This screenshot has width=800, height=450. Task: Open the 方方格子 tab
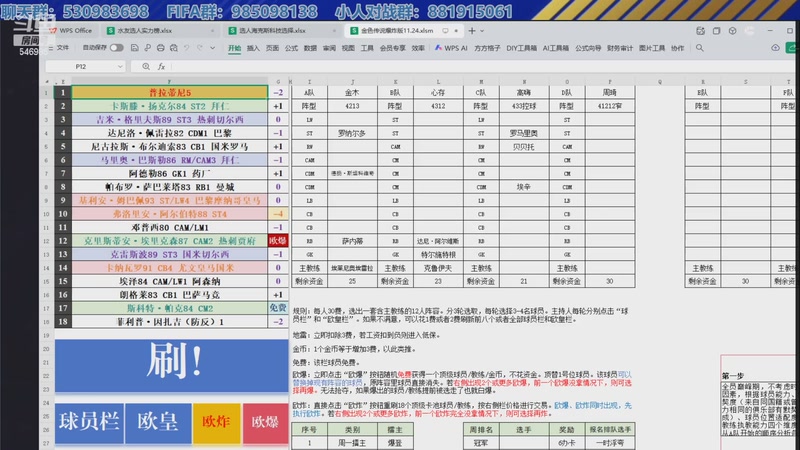point(487,48)
